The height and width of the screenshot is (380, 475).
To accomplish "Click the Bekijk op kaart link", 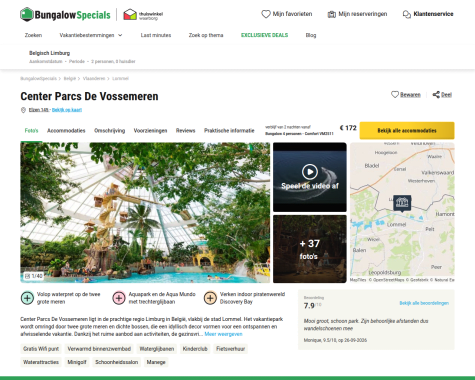I will tap(67, 110).
